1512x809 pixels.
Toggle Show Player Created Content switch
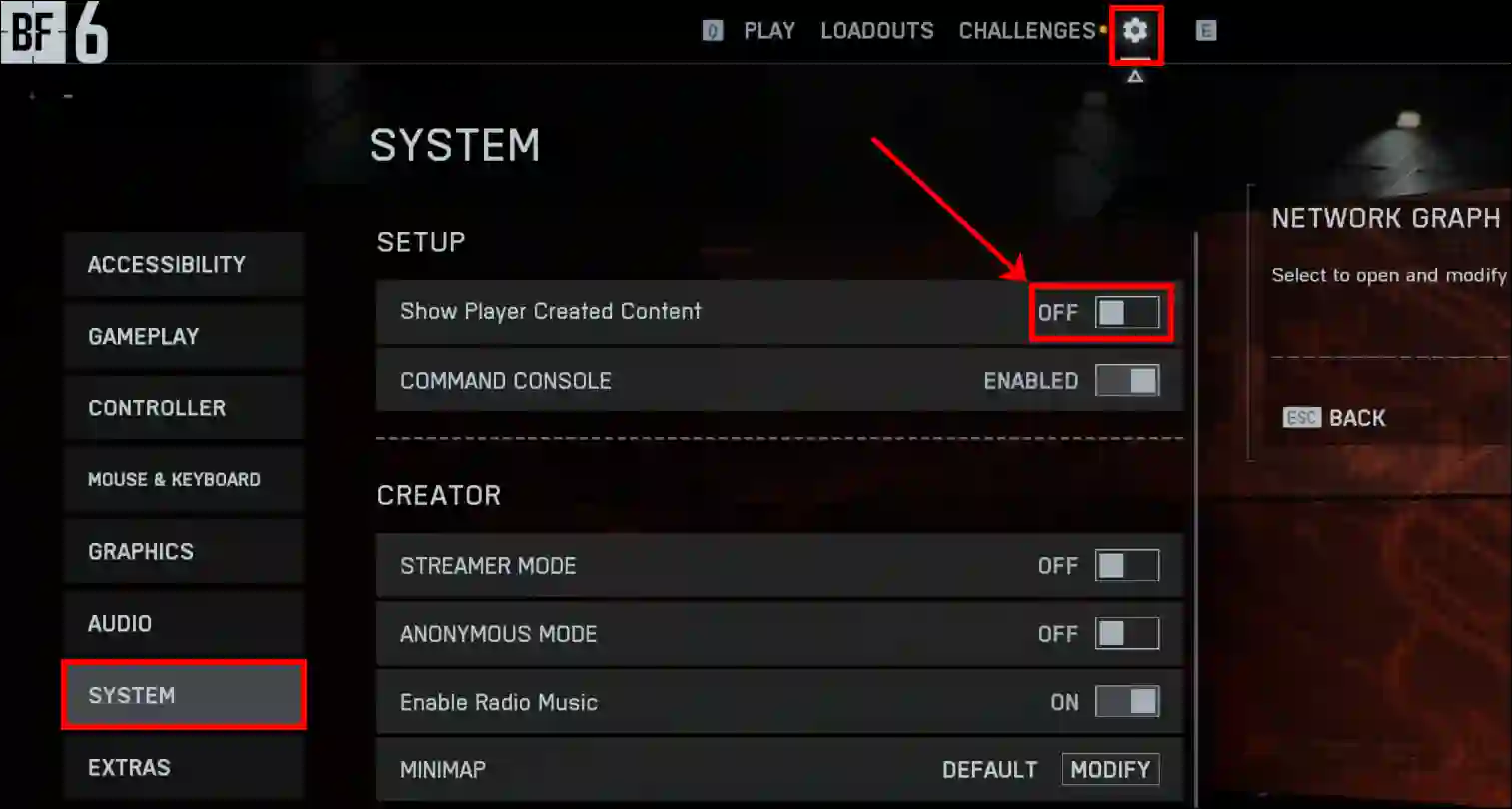[x=1127, y=312]
